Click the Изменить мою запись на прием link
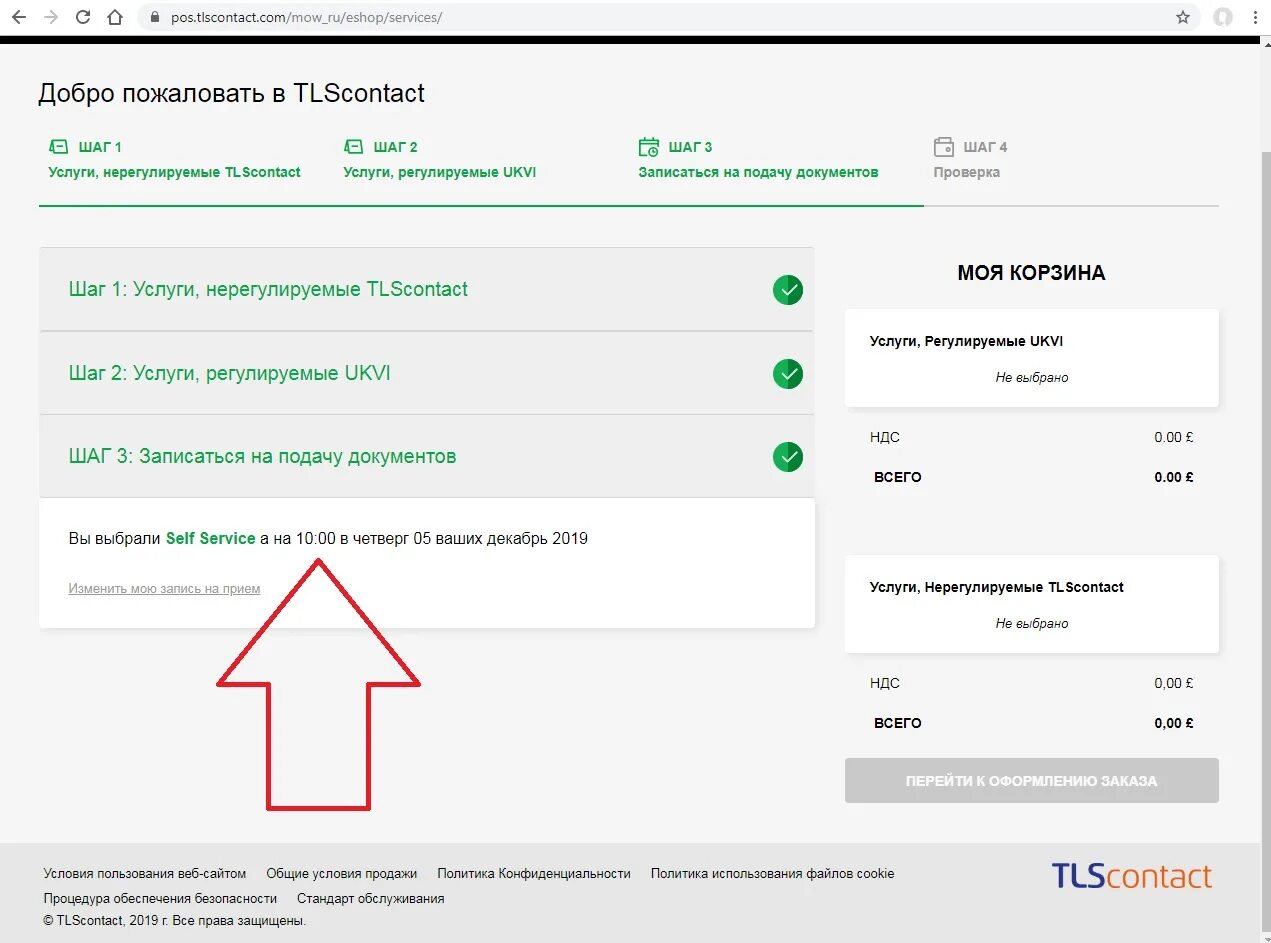Image resolution: width=1271 pixels, height=943 pixels. [x=164, y=589]
